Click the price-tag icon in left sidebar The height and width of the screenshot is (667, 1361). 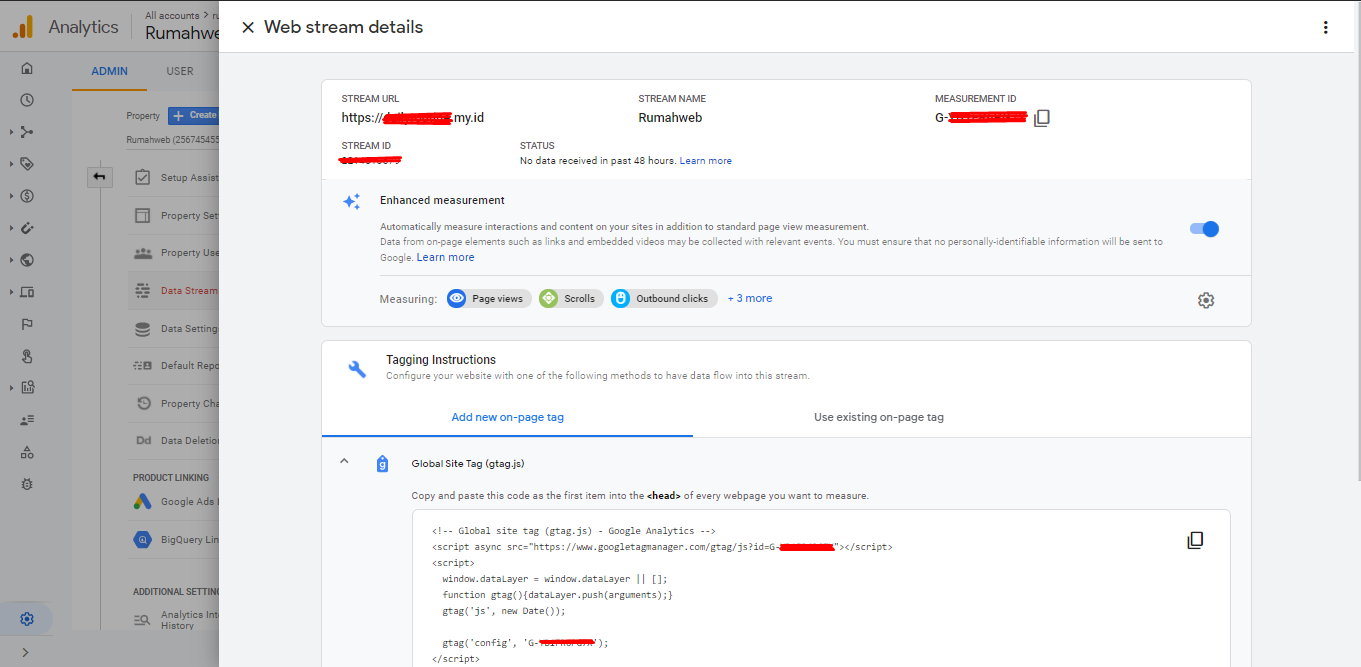point(27,164)
